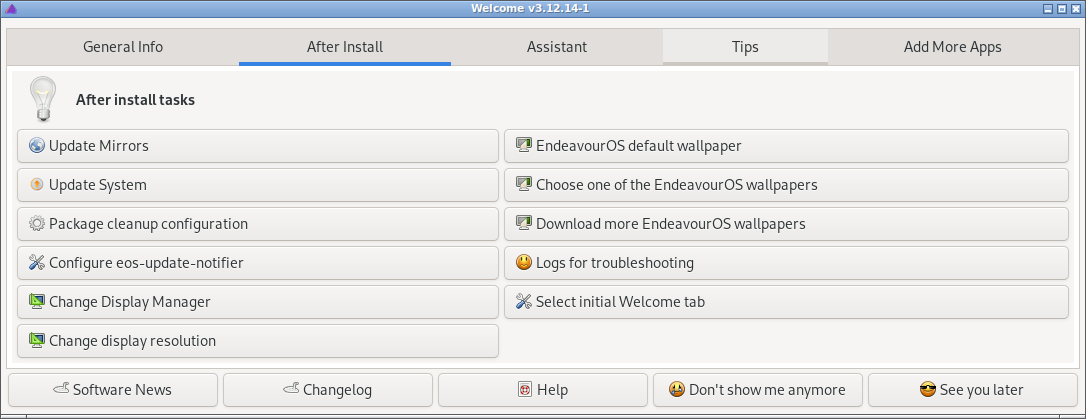
Task: Click the globe icon on Update Mirrors
Action: tap(37, 146)
